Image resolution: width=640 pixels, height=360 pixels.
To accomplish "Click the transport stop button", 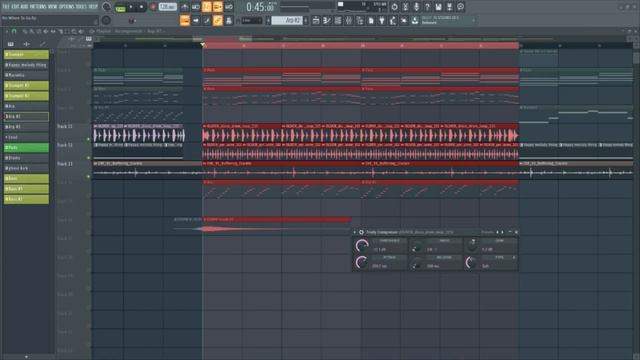I will point(141,7).
